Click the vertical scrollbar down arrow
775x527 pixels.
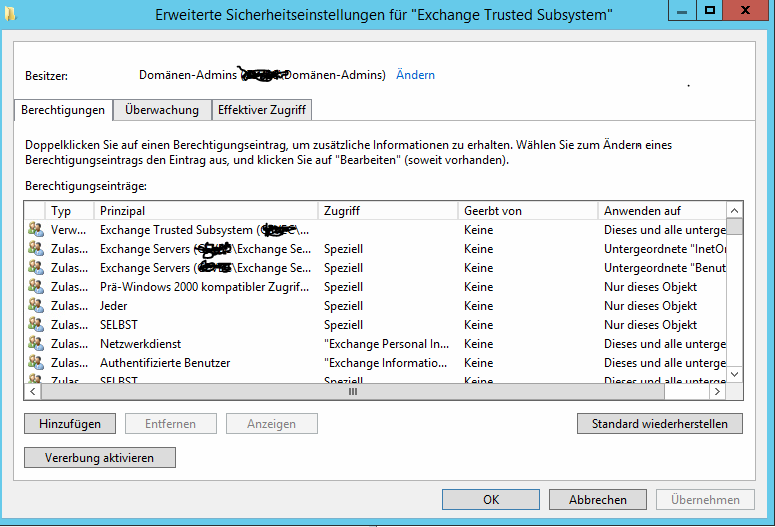[734, 374]
